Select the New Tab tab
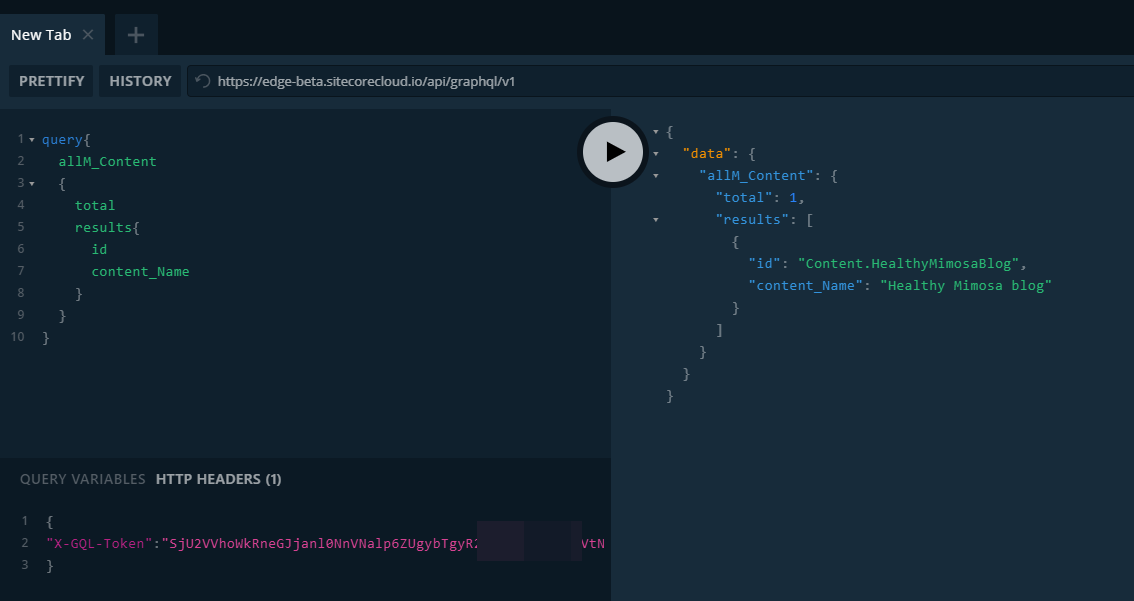The height and width of the screenshot is (601, 1134). (41, 35)
